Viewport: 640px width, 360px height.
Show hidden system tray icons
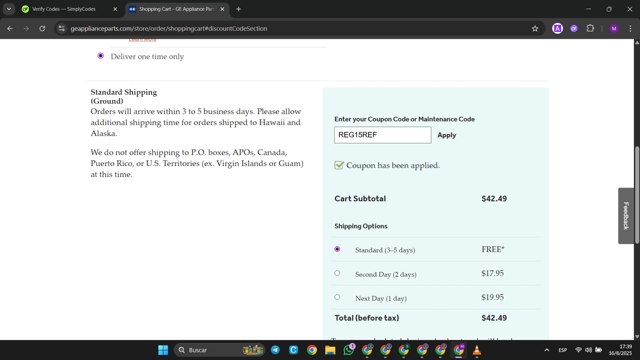(x=547, y=350)
